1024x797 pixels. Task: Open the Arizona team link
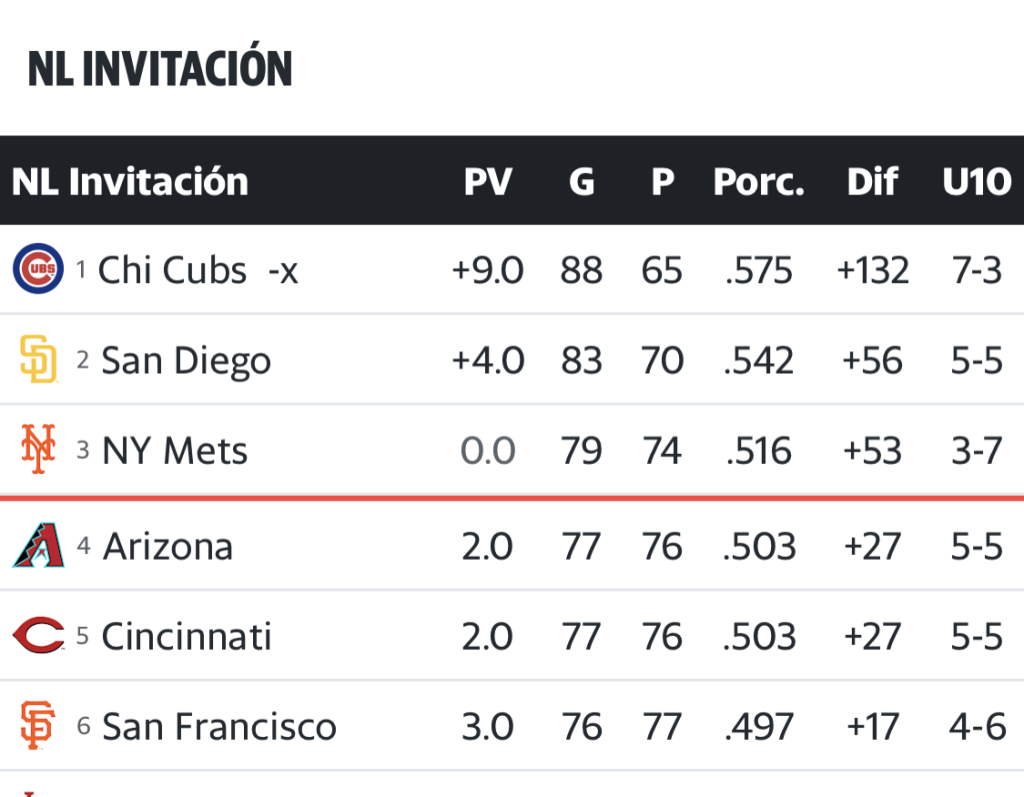[167, 547]
